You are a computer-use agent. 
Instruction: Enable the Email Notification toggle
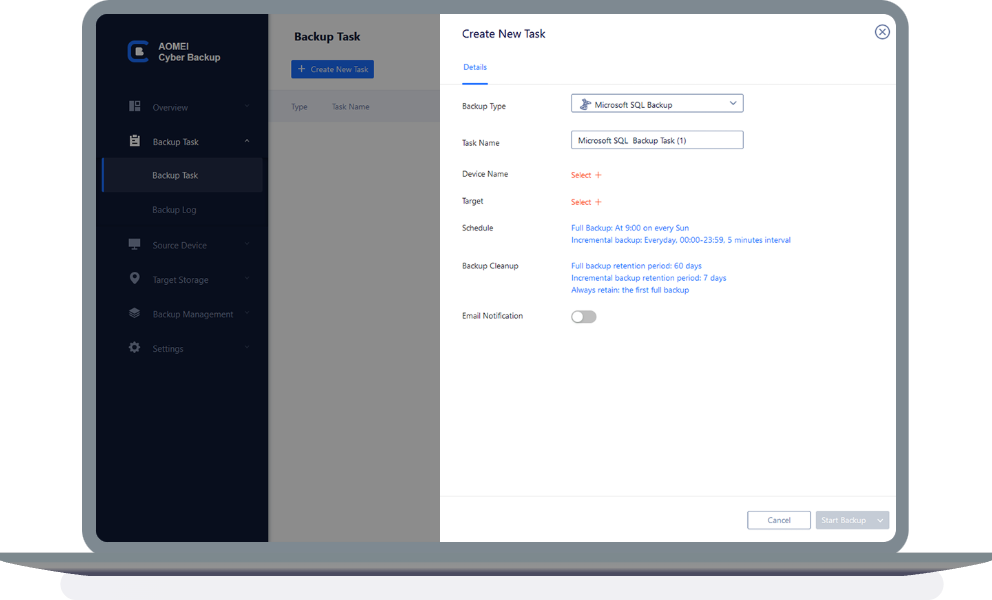583,317
